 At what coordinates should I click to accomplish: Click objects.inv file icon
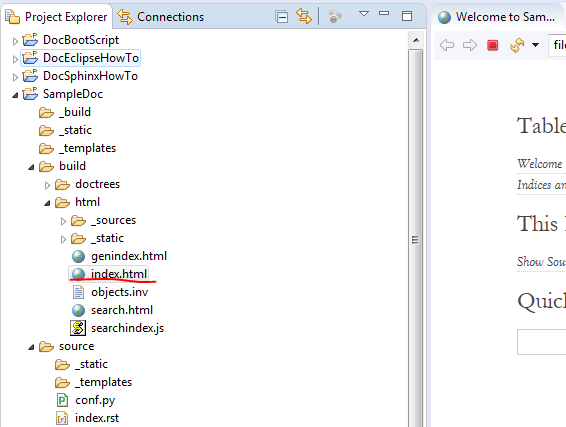pos(78,292)
